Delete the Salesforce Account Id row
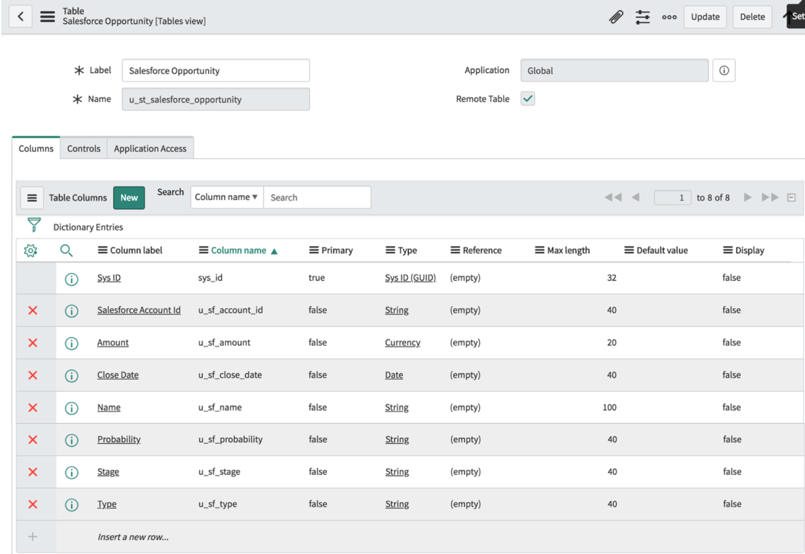The width and height of the screenshot is (805, 554). (33, 310)
